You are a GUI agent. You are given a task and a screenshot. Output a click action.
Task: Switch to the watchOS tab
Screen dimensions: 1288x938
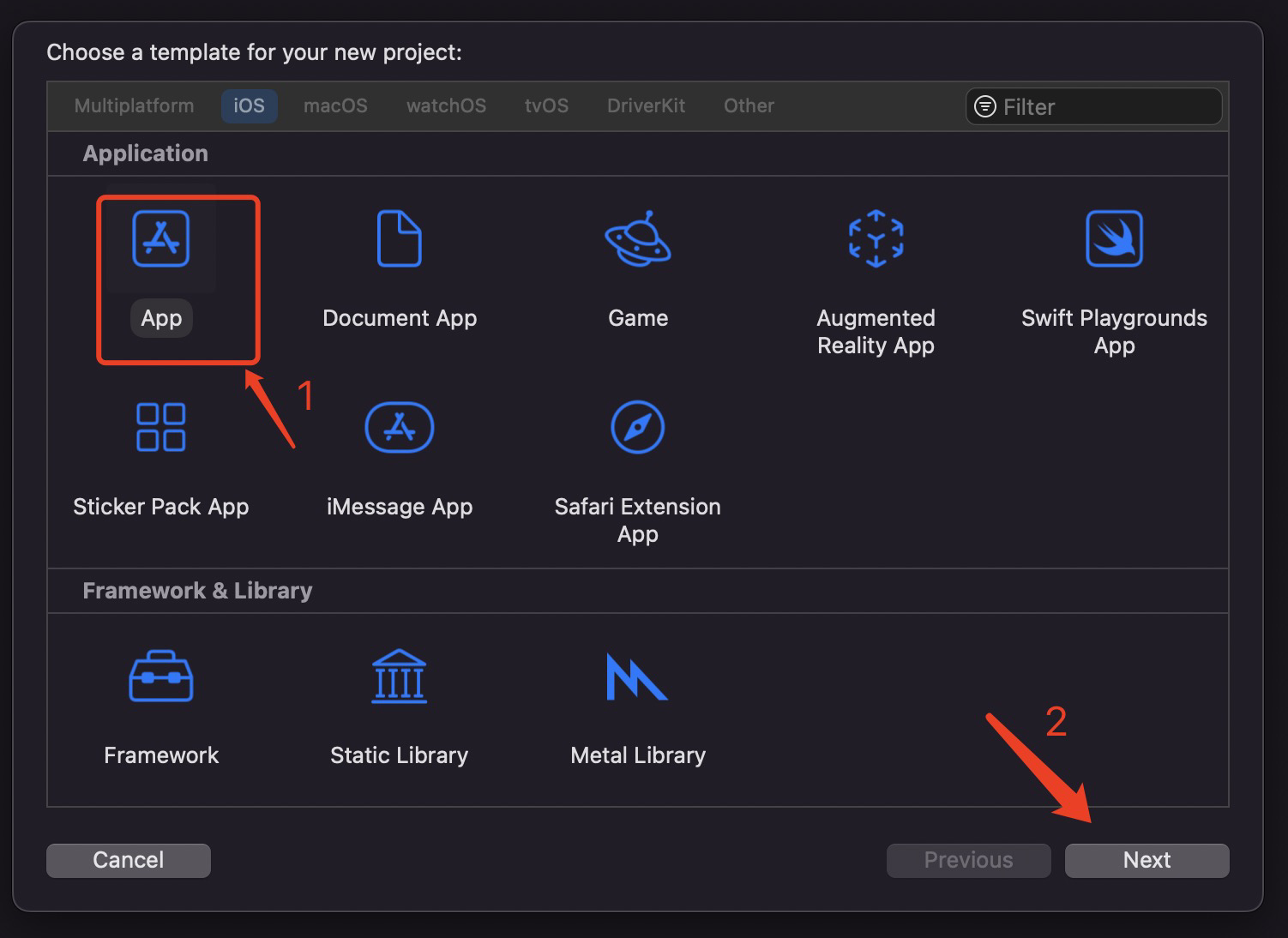click(x=446, y=105)
